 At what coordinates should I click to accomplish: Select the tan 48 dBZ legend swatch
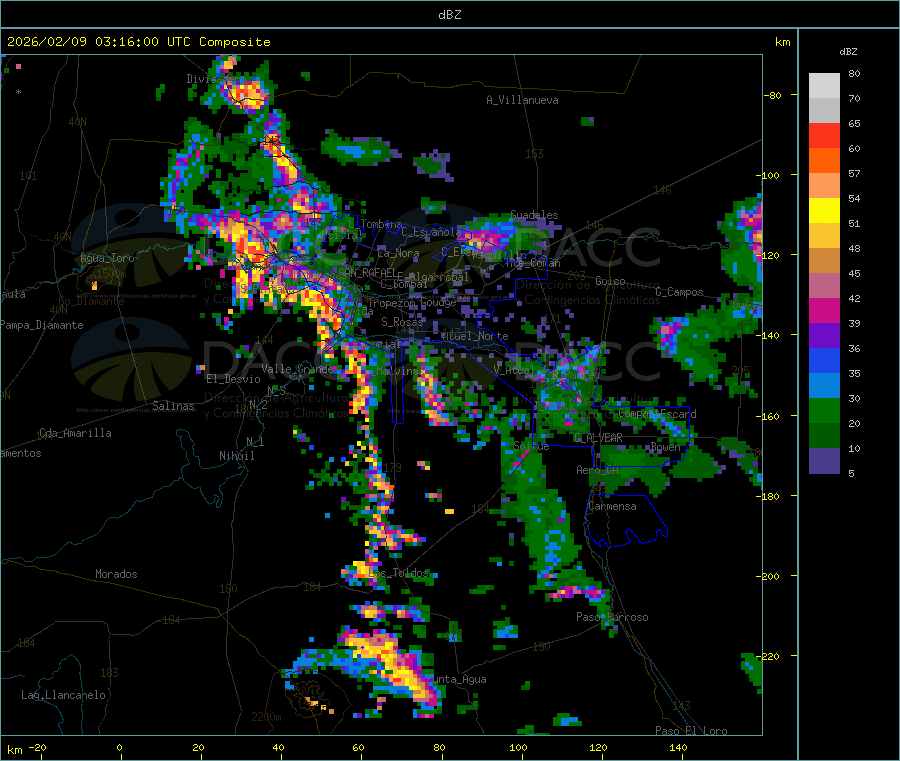824,261
